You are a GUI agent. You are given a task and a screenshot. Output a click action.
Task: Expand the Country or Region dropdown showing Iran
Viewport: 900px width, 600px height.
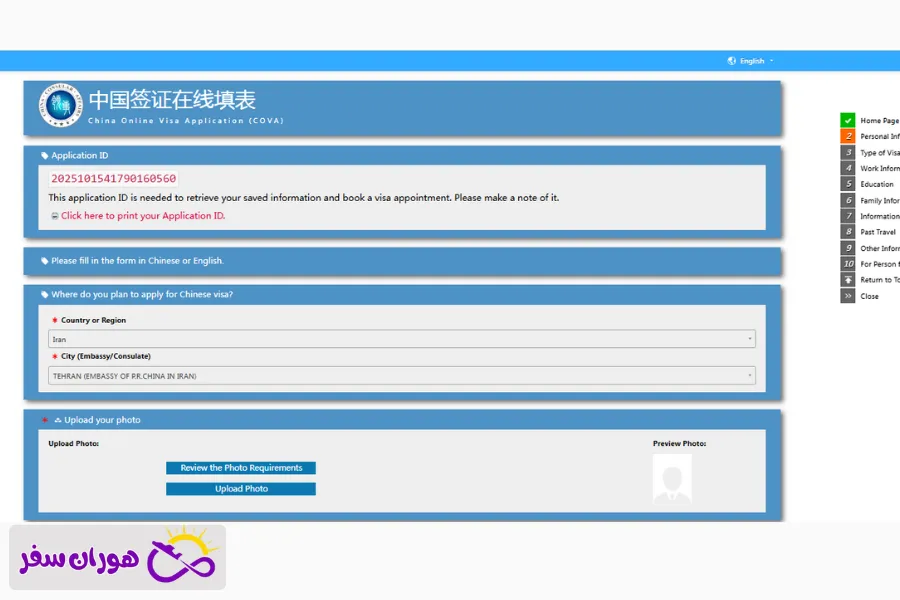[x=401, y=339]
